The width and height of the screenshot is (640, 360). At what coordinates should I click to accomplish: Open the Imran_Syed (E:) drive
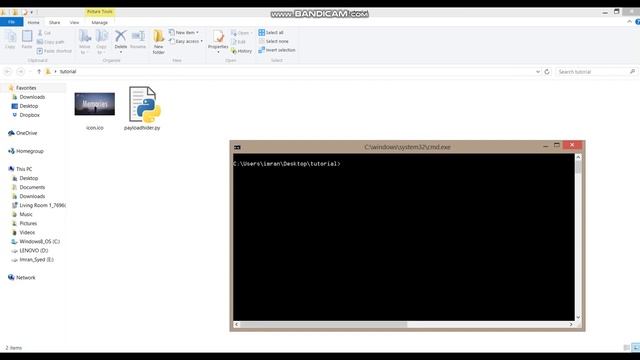[36, 259]
